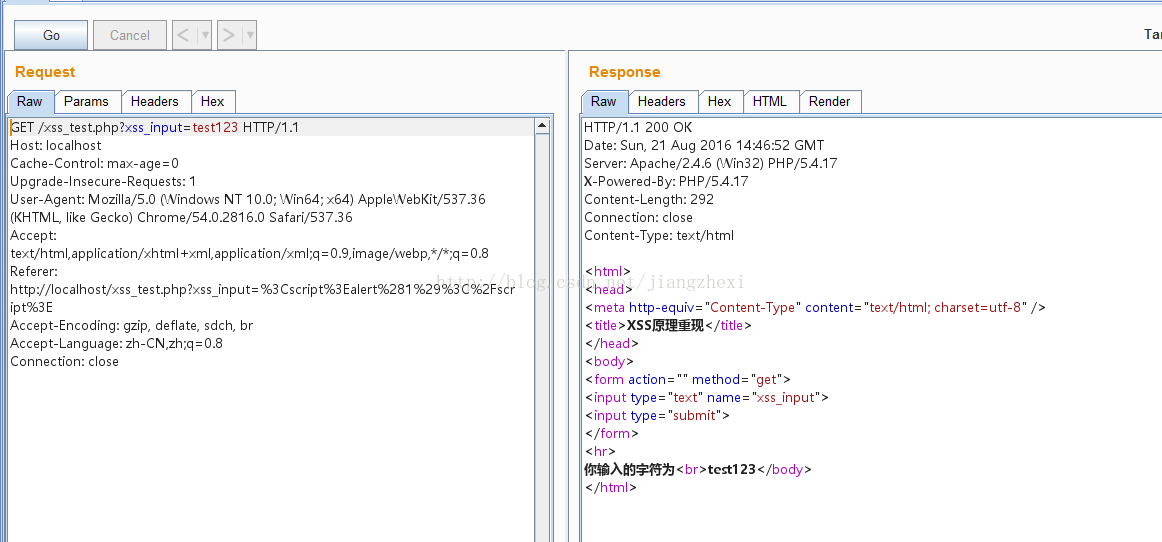
Task: Click the Accept-Encoding: gzip, deflate line
Action: tap(131, 325)
